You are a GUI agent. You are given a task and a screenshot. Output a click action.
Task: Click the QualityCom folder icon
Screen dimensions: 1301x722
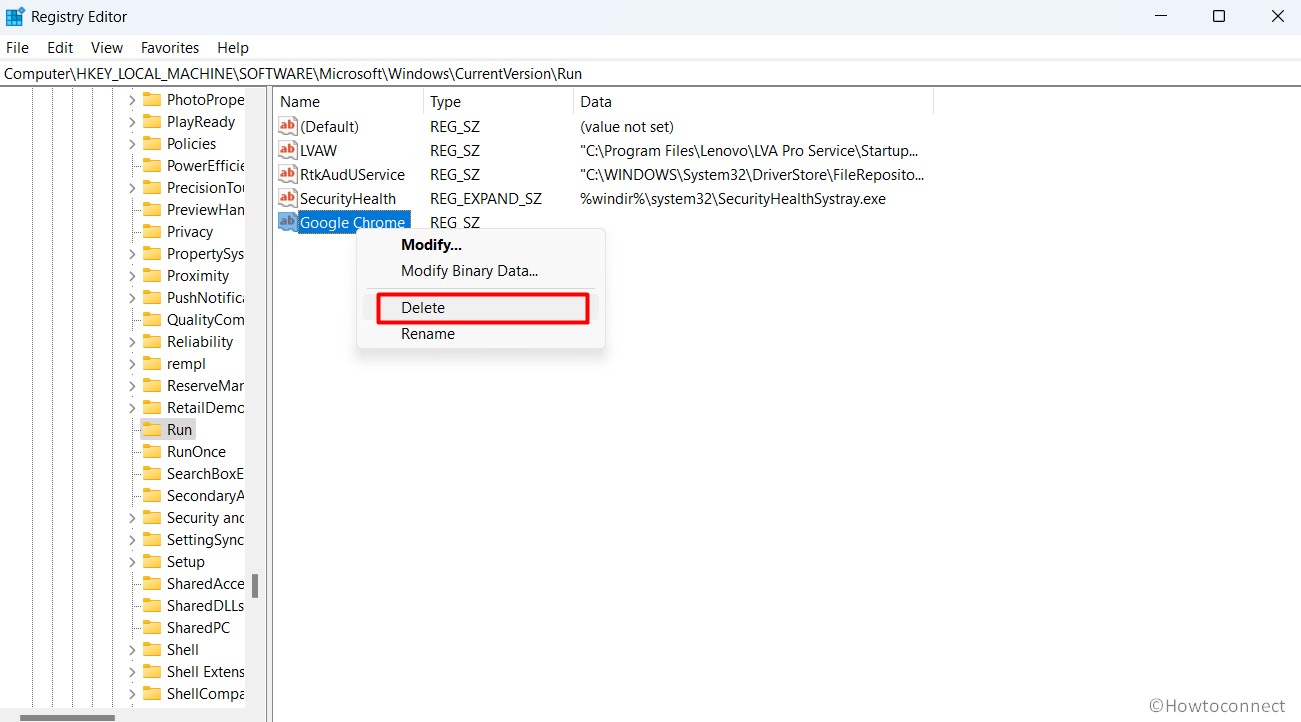(x=152, y=319)
